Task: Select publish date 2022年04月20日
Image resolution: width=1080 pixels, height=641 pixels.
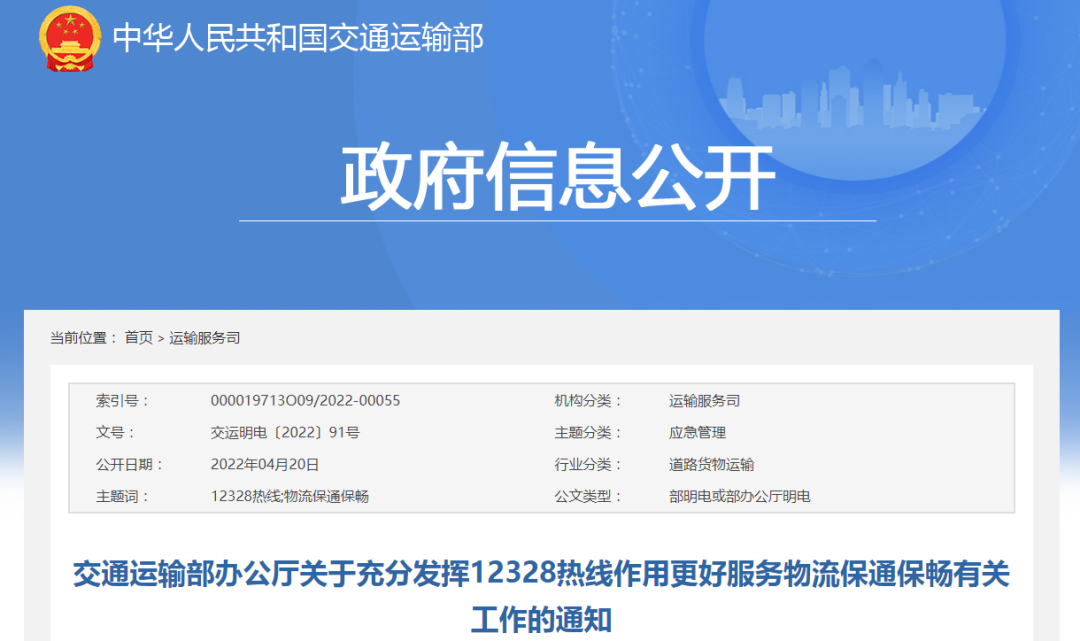Action: (x=264, y=465)
